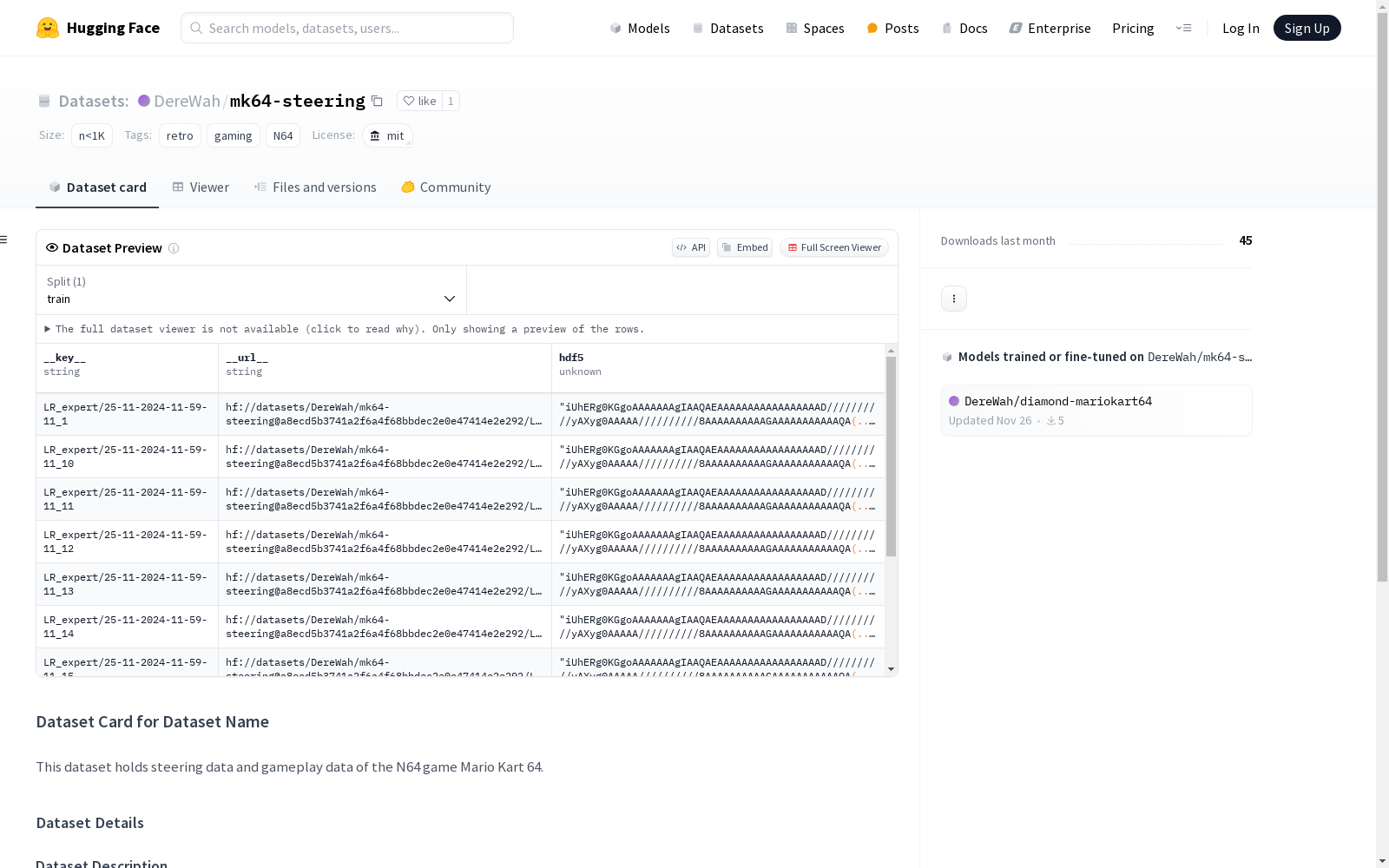Select the row key ending 11_10
The image size is (1389, 868).
coord(127,457)
